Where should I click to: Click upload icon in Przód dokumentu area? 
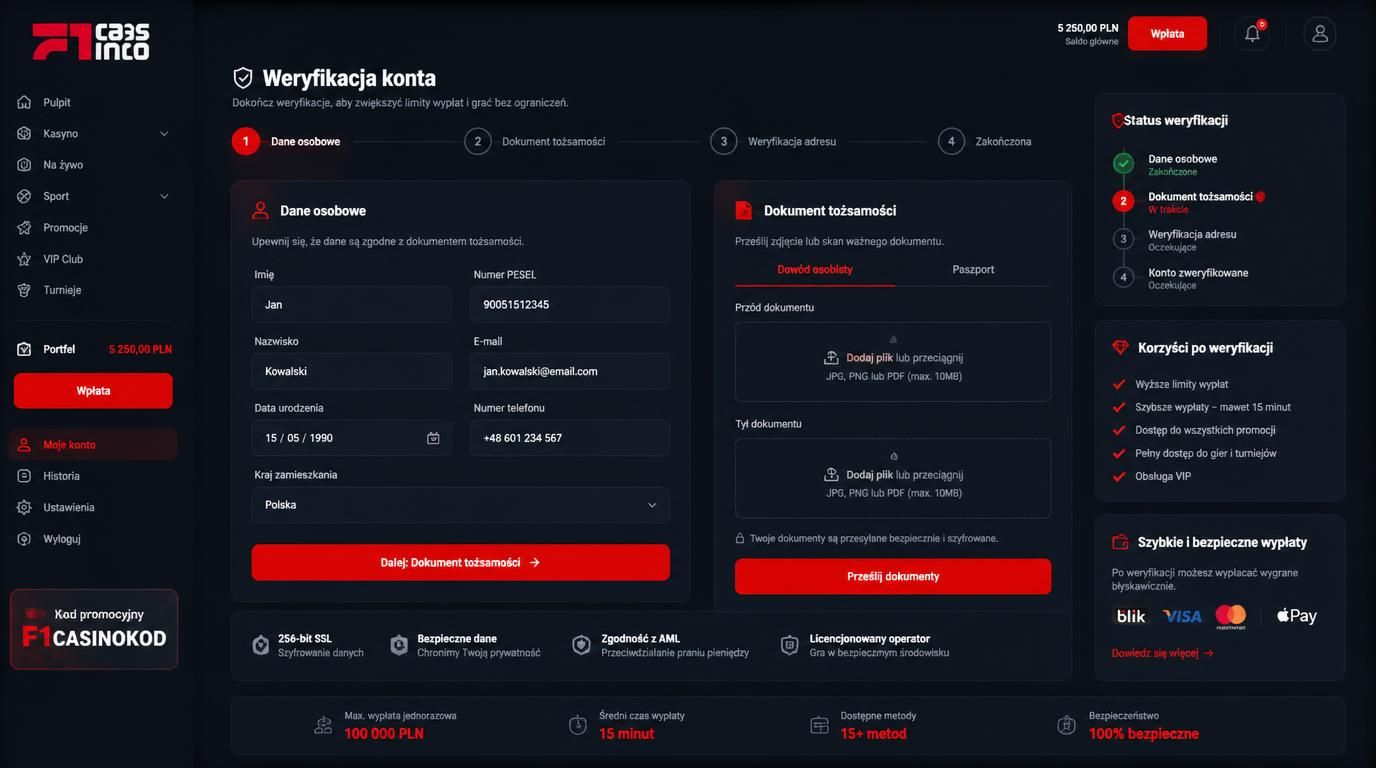coord(831,357)
